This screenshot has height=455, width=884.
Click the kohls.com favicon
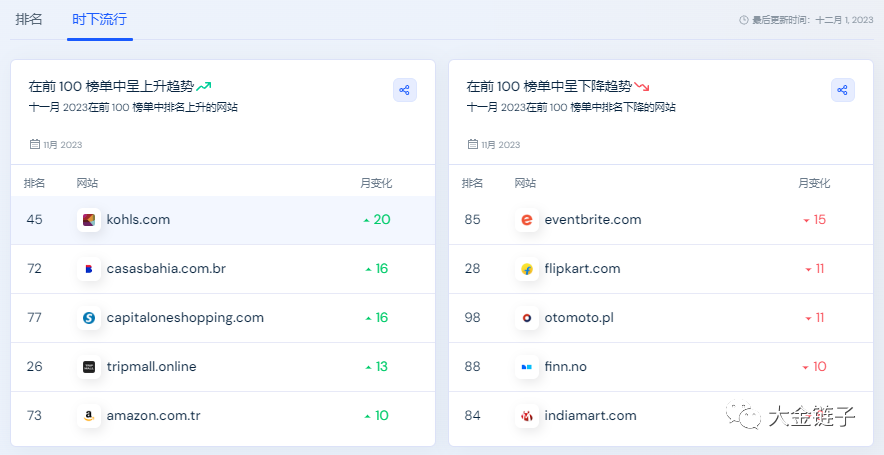point(89,220)
